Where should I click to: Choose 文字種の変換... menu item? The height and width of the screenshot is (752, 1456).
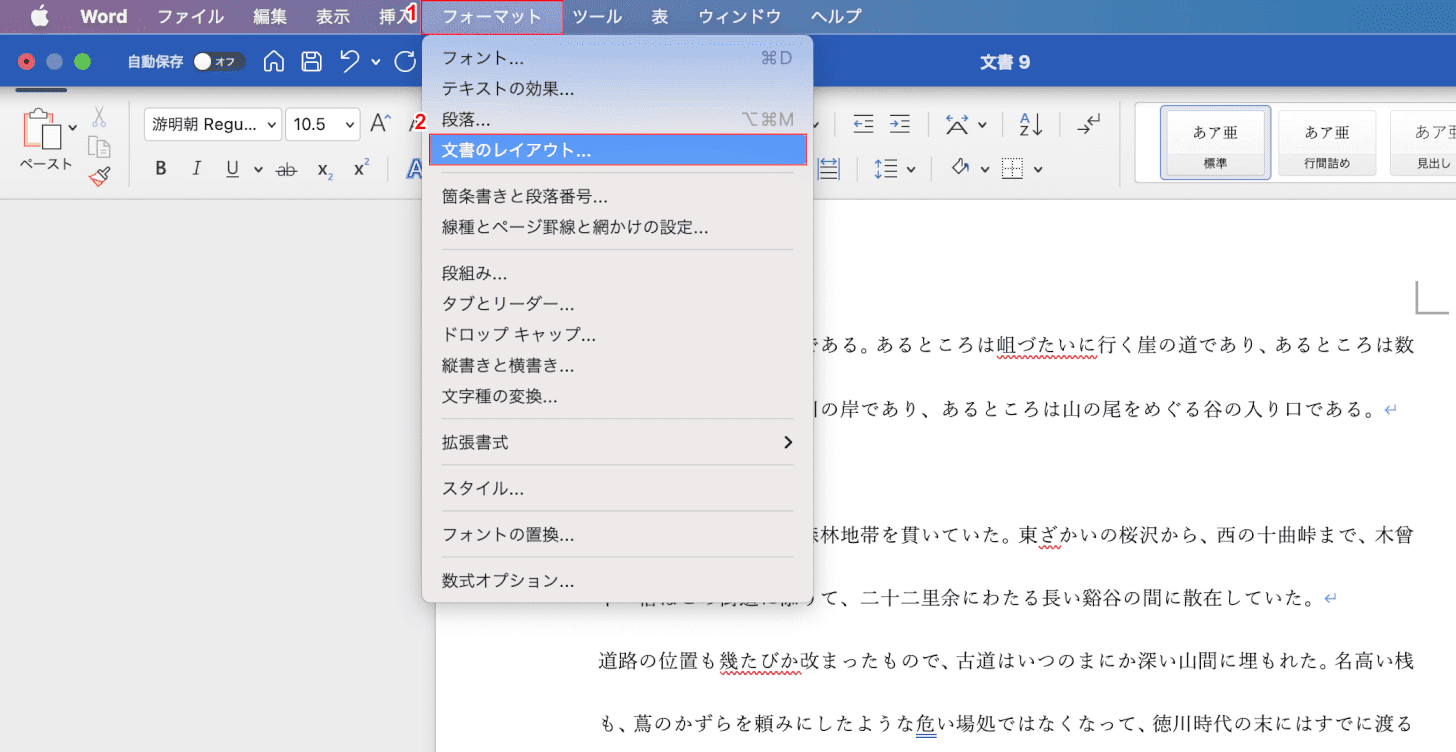pos(618,396)
